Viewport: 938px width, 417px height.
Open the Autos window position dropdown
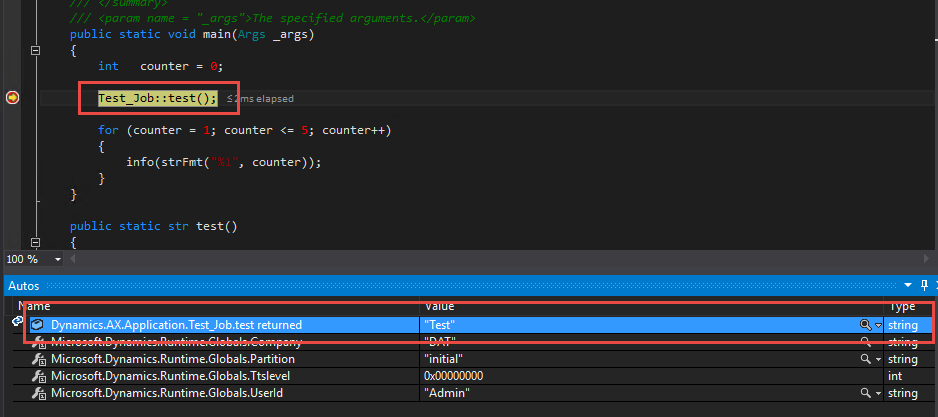(907, 286)
